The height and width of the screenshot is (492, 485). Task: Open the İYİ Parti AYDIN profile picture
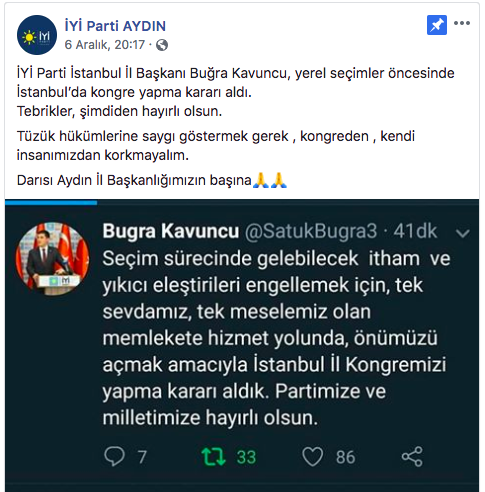[37, 35]
